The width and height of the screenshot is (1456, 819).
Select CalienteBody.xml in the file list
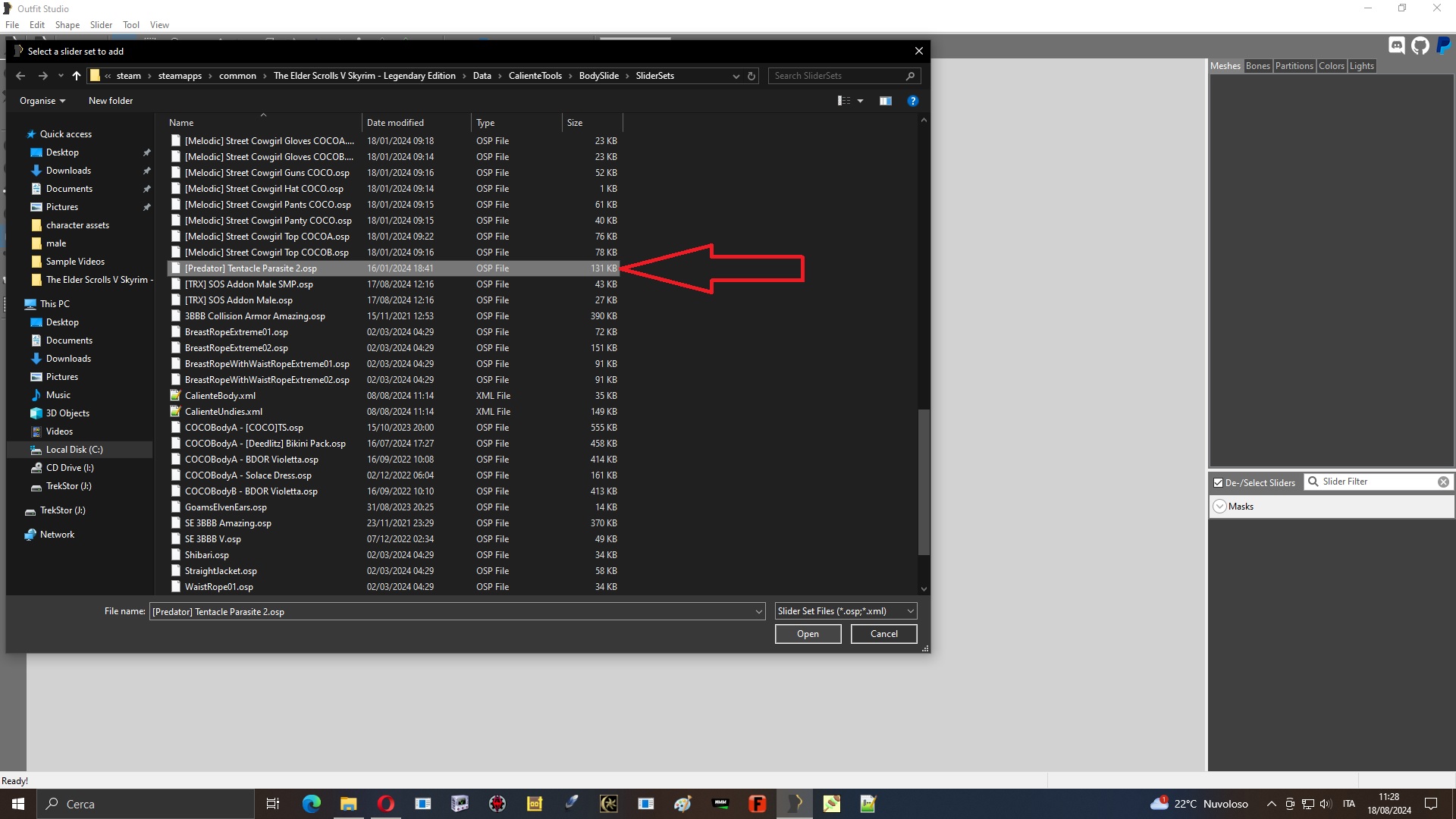[393, 396]
